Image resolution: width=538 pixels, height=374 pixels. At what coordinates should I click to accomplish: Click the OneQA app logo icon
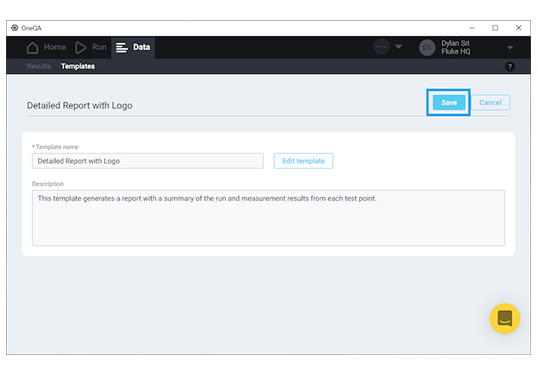pyautogui.click(x=14, y=28)
